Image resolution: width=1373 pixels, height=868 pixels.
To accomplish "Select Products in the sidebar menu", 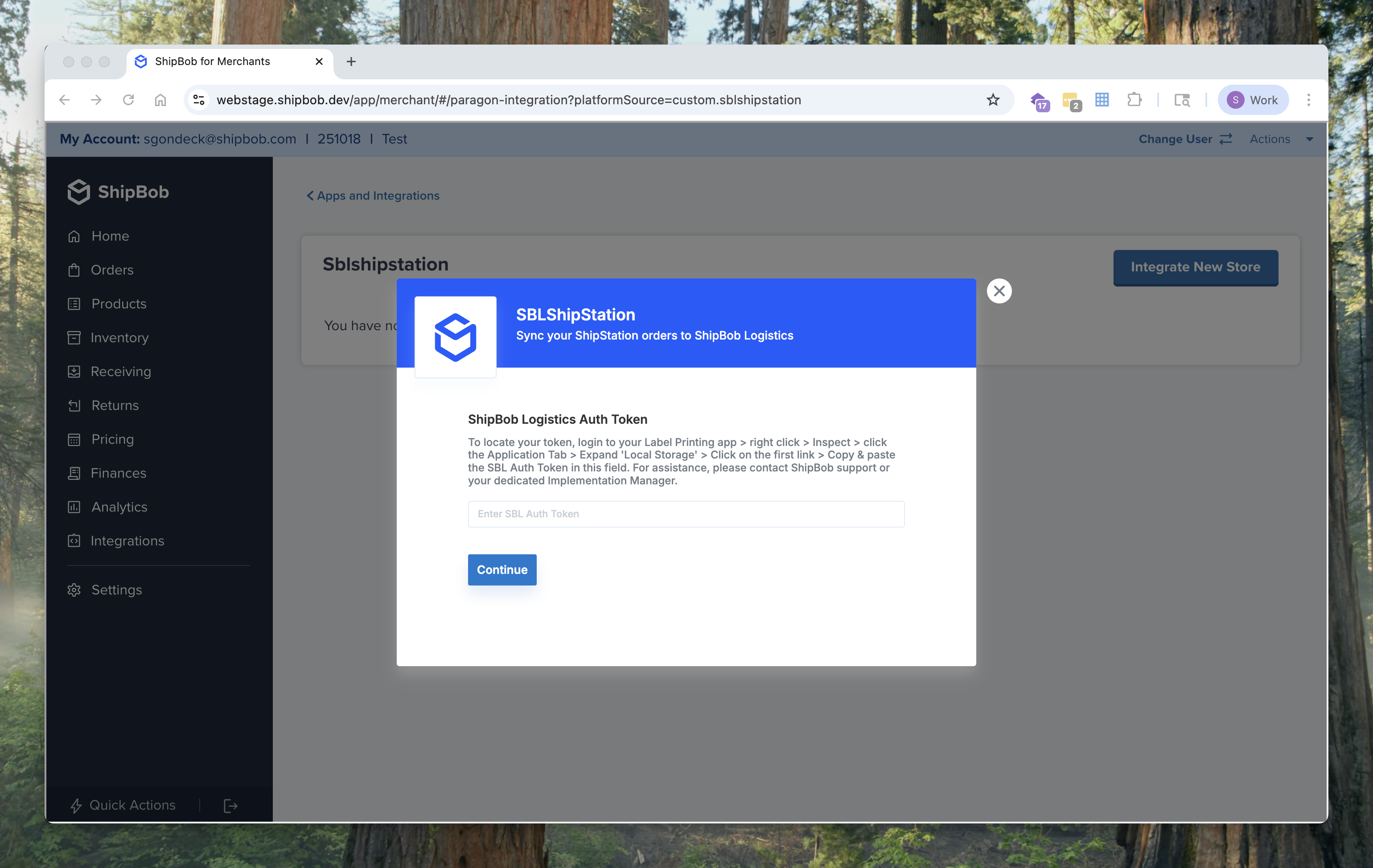I will click(x=119, y=304).
